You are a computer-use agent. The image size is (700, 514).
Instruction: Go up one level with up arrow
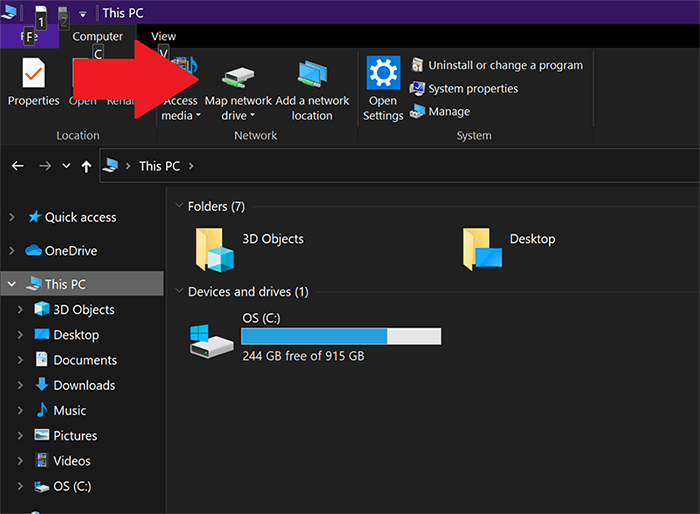(x=87, y=166)
